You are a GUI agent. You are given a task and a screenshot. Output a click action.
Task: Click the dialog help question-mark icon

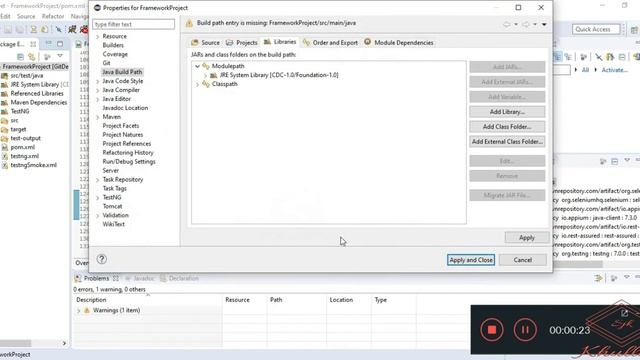pyautogui.click(x=102, y=259)
